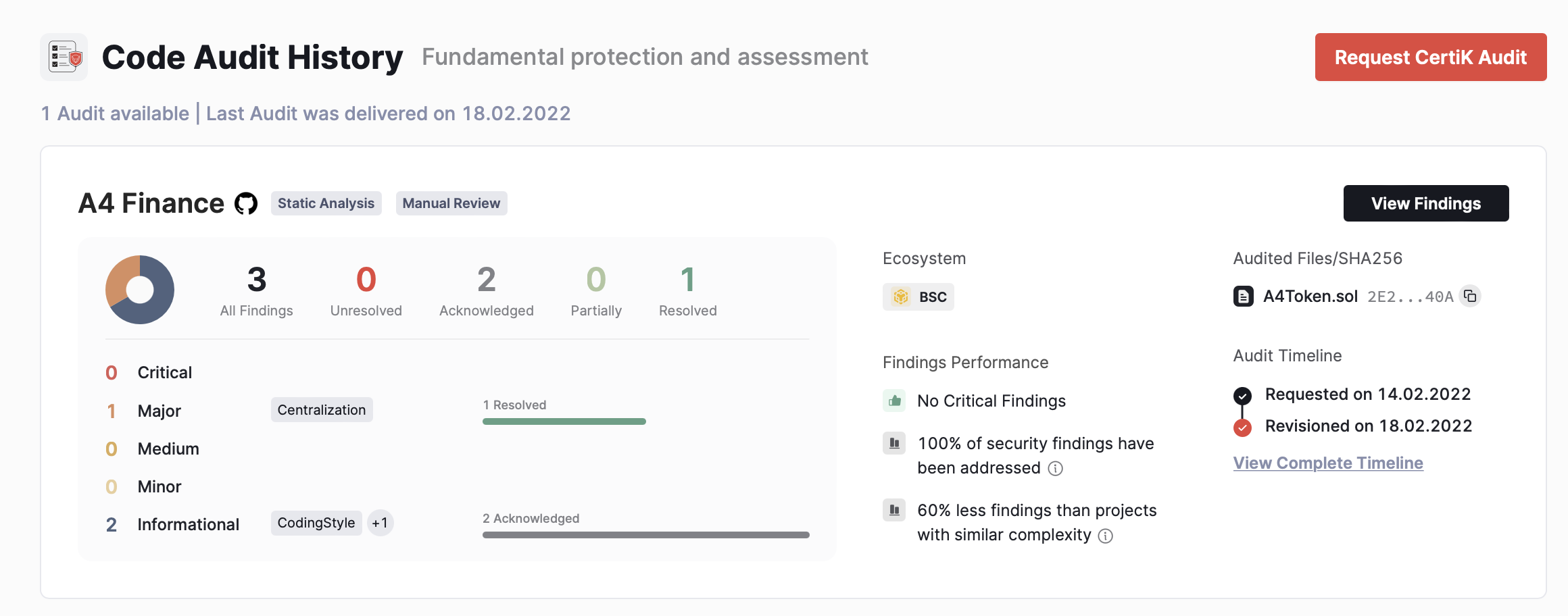Click the chart icon beside 60% less findings
This screenshot has height=616, width=1568.
[x=894, y=510]
